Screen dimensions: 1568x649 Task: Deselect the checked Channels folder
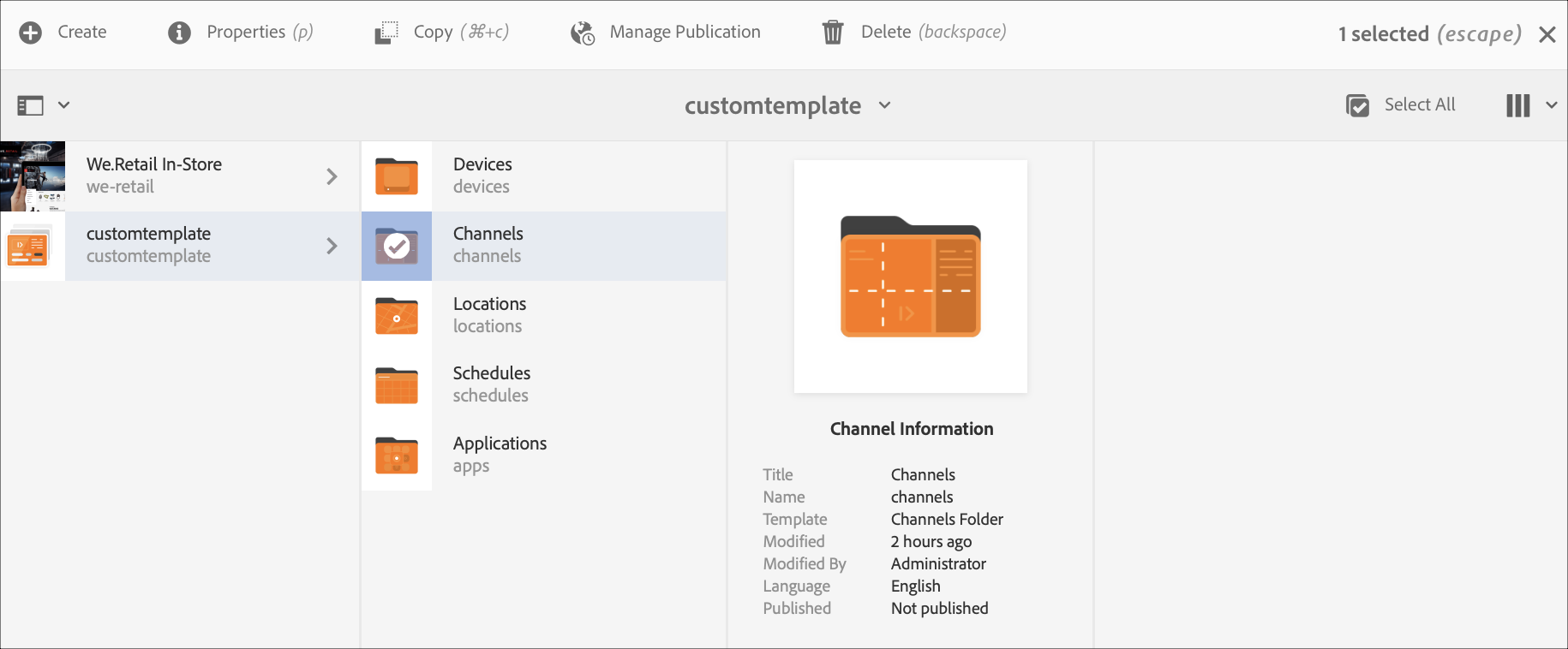click(x=397, y=247)
